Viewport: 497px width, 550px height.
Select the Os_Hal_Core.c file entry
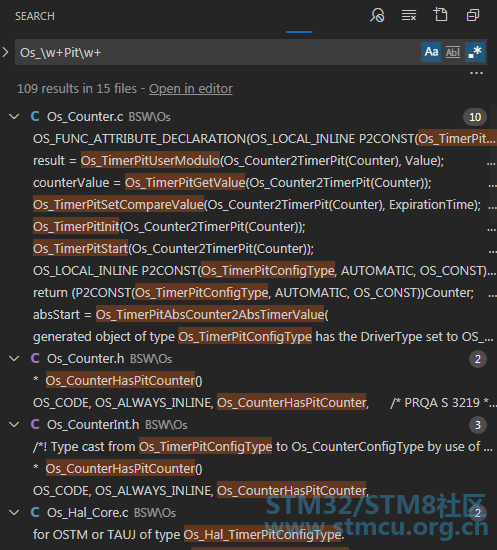[x=88, y=513]
